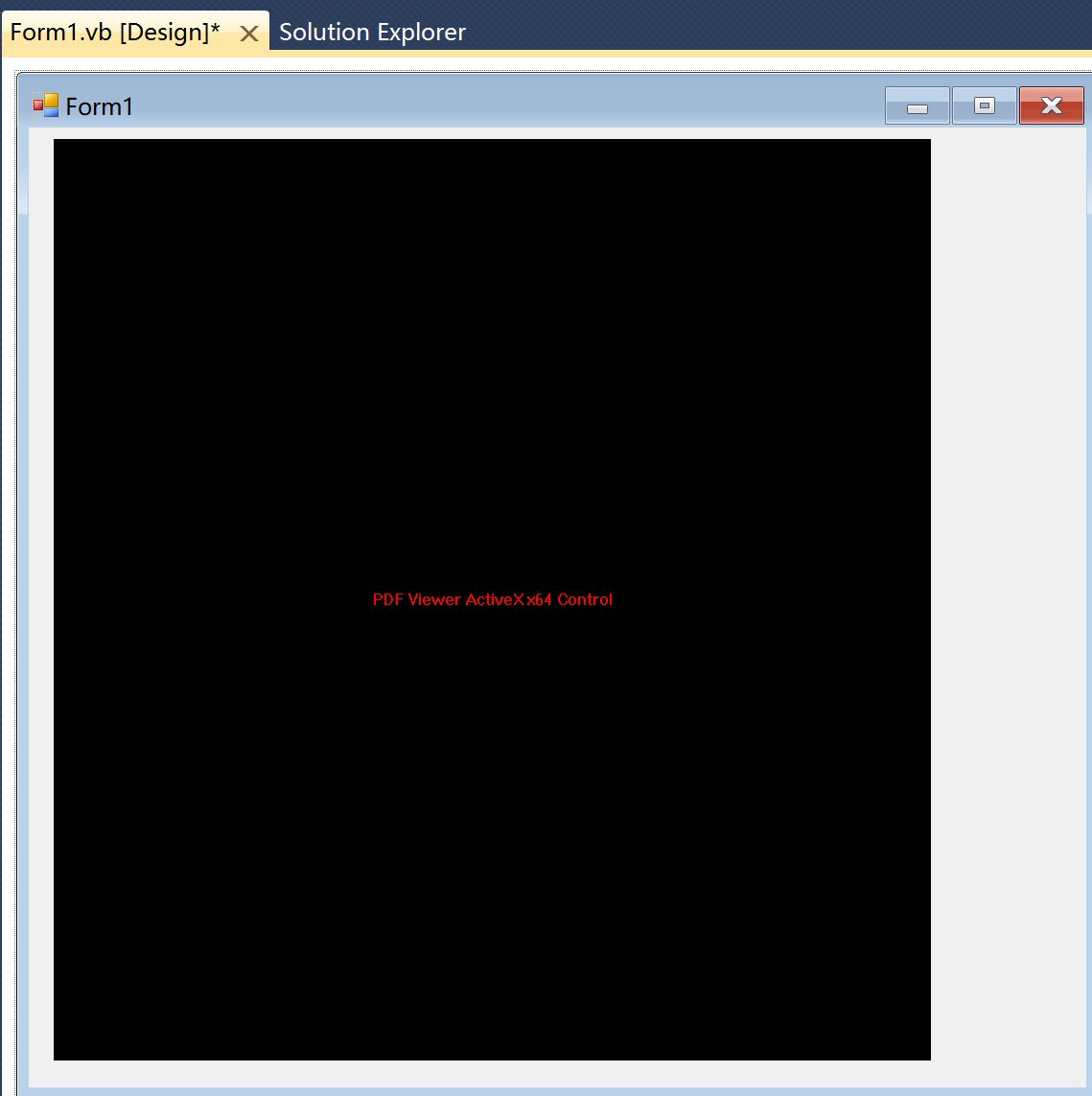Click empty tab strip beside Solution Explorer
Screen dimensions: 1092x1096
(x=767, y=29)
